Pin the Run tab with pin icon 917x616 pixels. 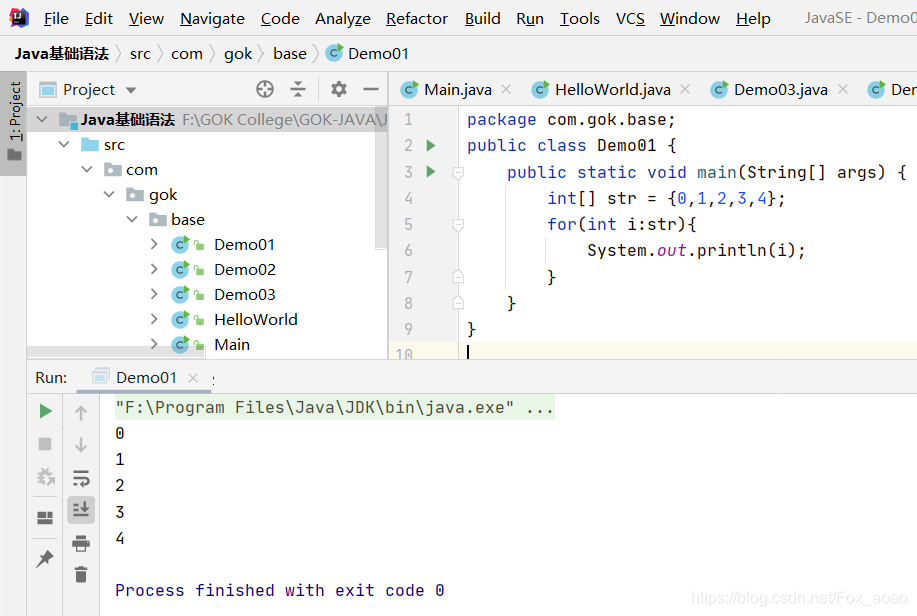(x=45, y=559)
